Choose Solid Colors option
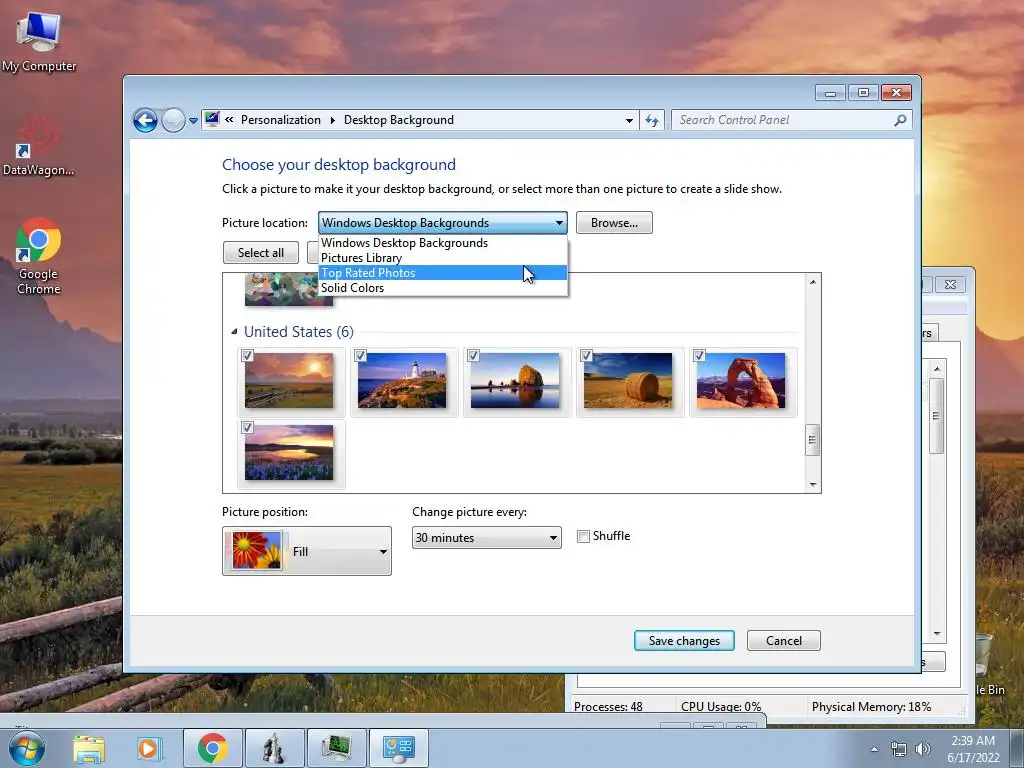Screen dimensions: 1024x768 click(442, 288)
